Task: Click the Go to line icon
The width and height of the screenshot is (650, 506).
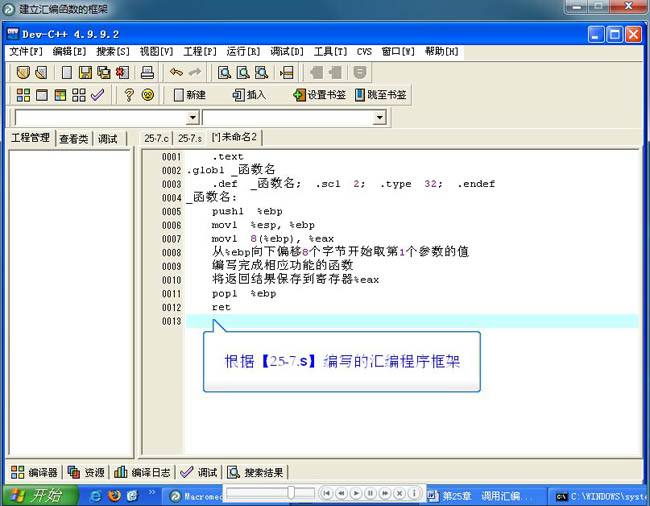Action: (x=286, y=73)
